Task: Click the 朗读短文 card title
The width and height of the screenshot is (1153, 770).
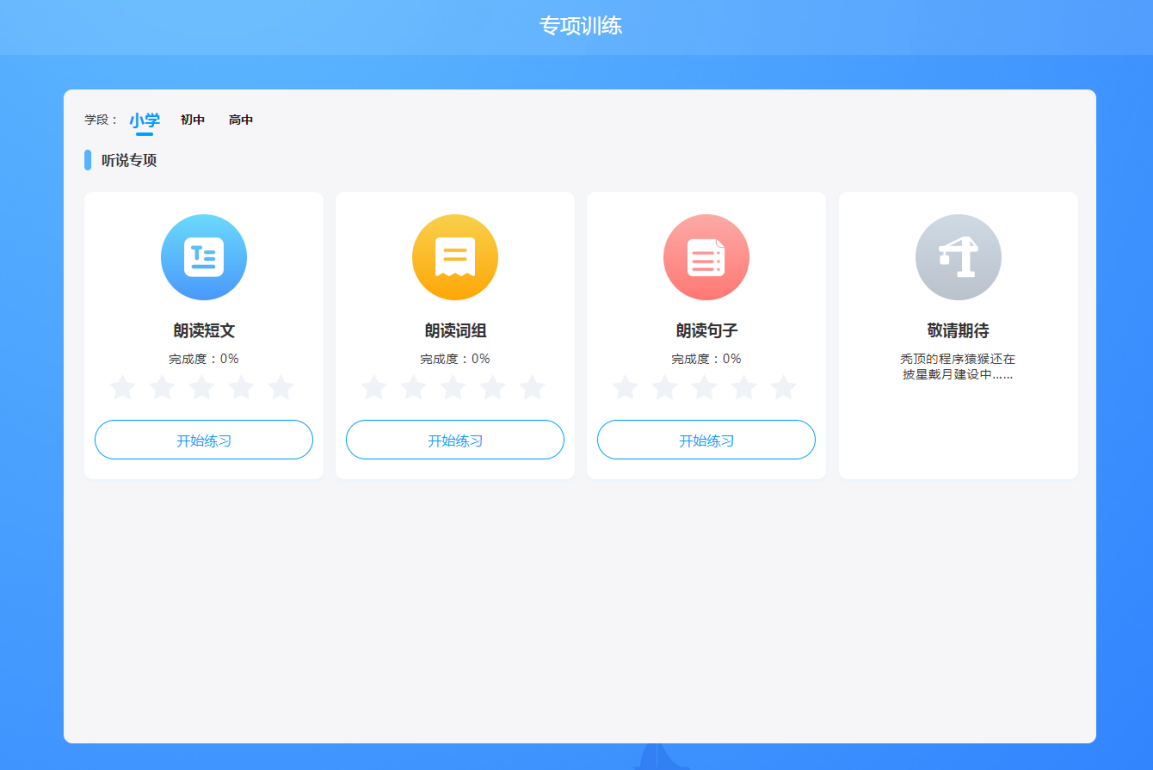Action: click(x=204, y=331)
